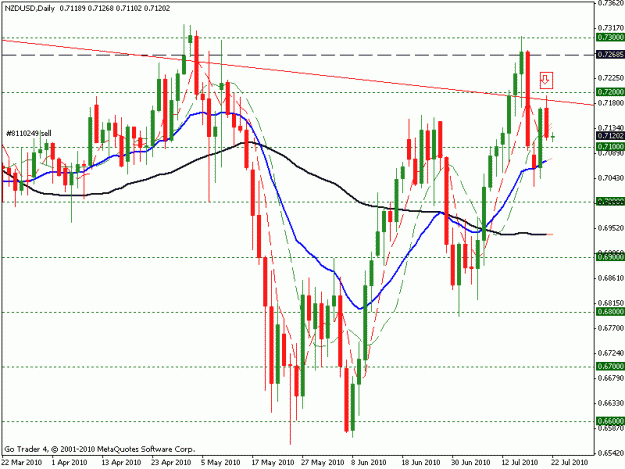
Task: Click the 0.66000 green price level tag
Action: point(610,421)
